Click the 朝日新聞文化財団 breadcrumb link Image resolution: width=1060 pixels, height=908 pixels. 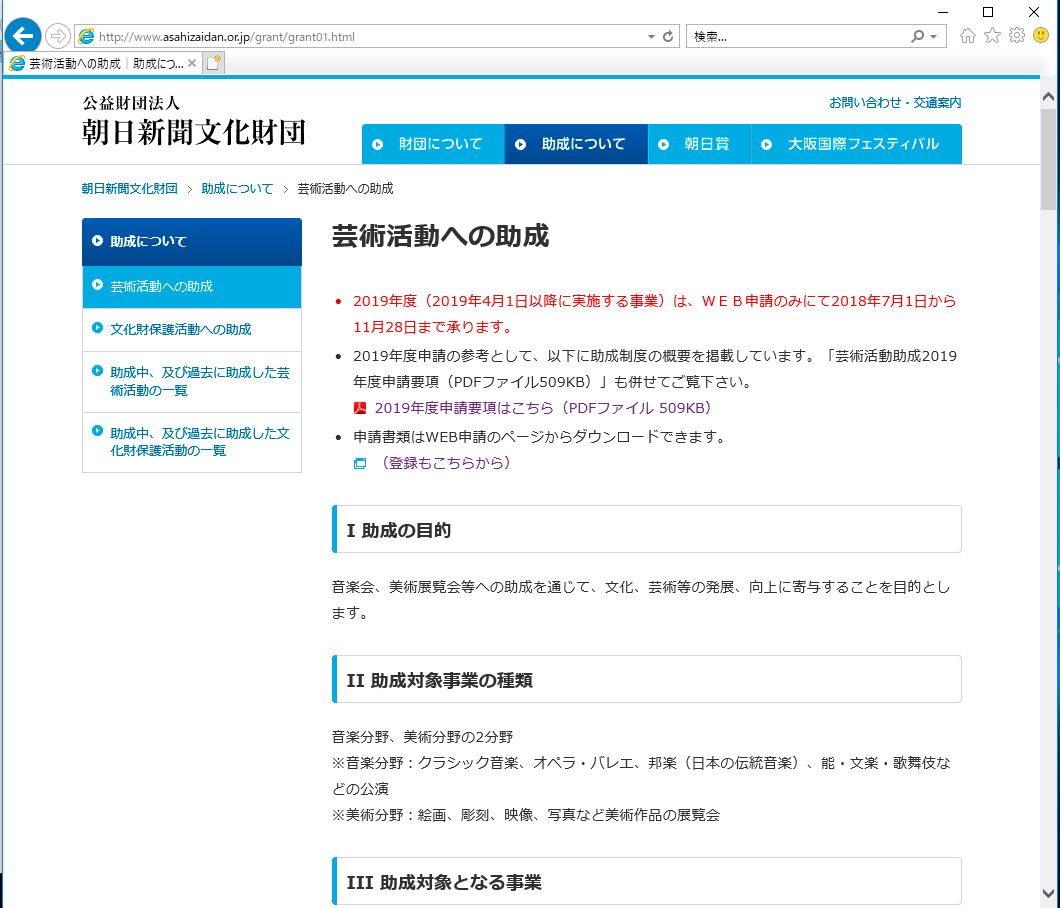click(129, 189)
